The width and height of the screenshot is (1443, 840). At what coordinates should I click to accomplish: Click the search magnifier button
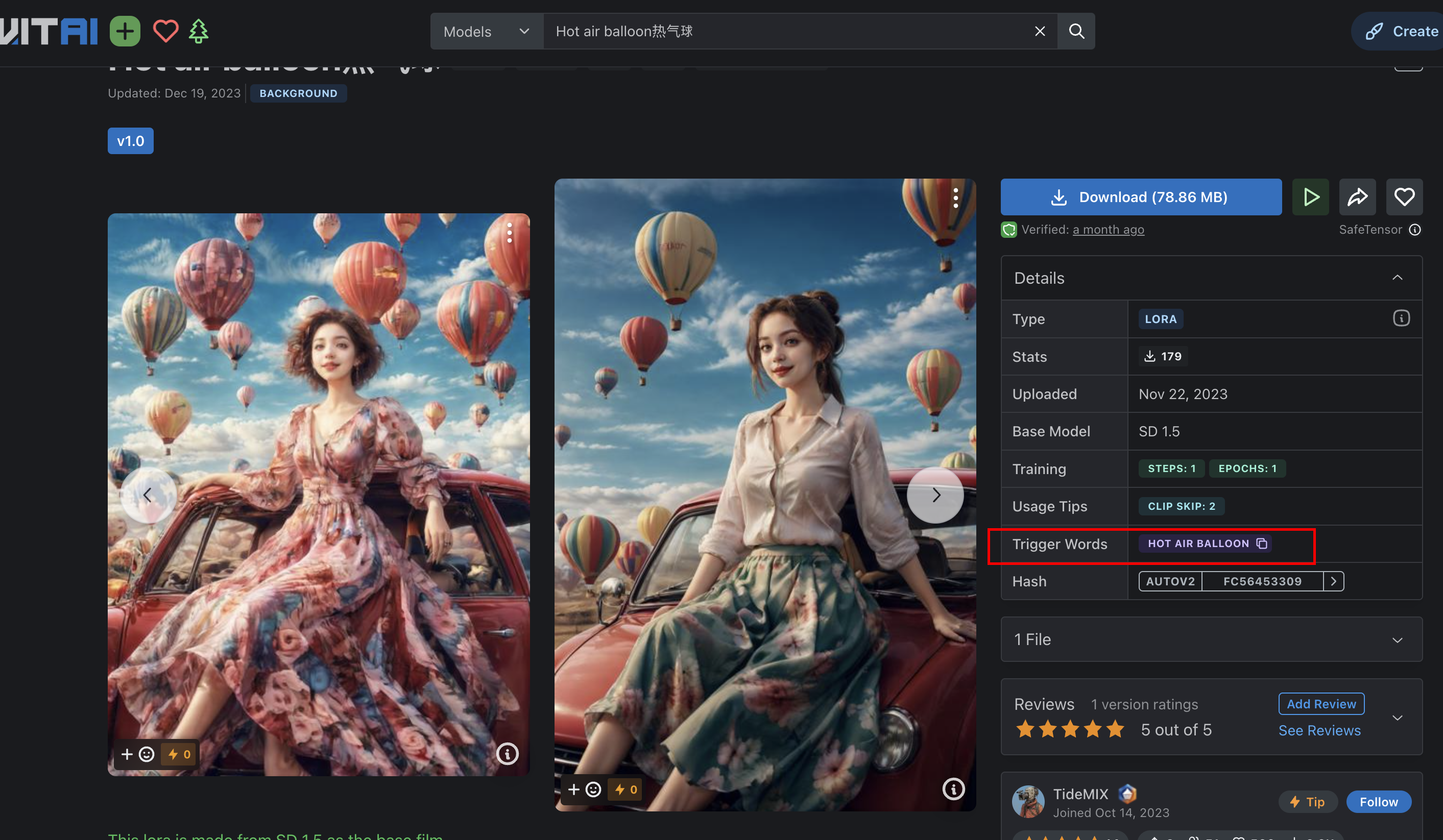pyautogui.click(x=1076, y=31)
